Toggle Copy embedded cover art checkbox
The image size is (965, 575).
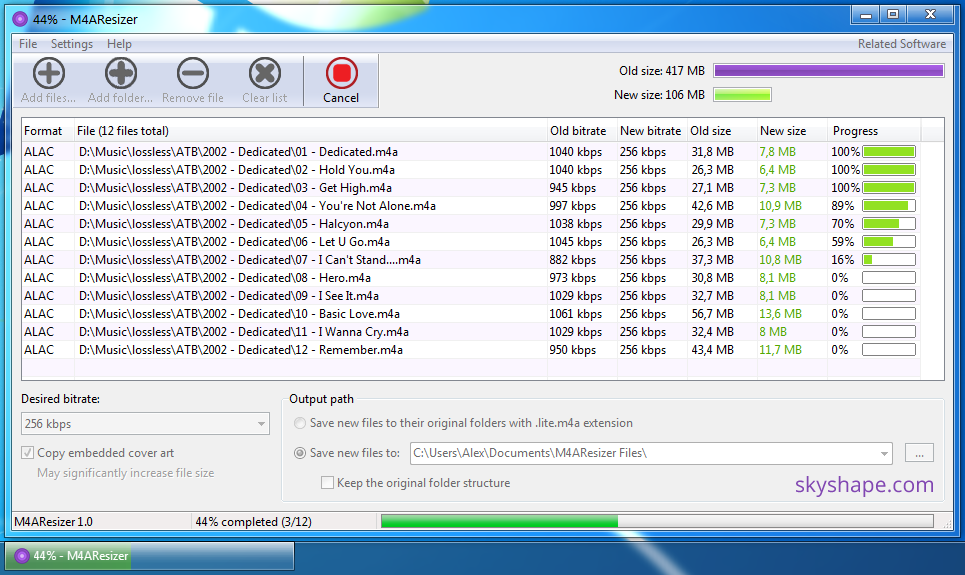[x=28, y=453]
